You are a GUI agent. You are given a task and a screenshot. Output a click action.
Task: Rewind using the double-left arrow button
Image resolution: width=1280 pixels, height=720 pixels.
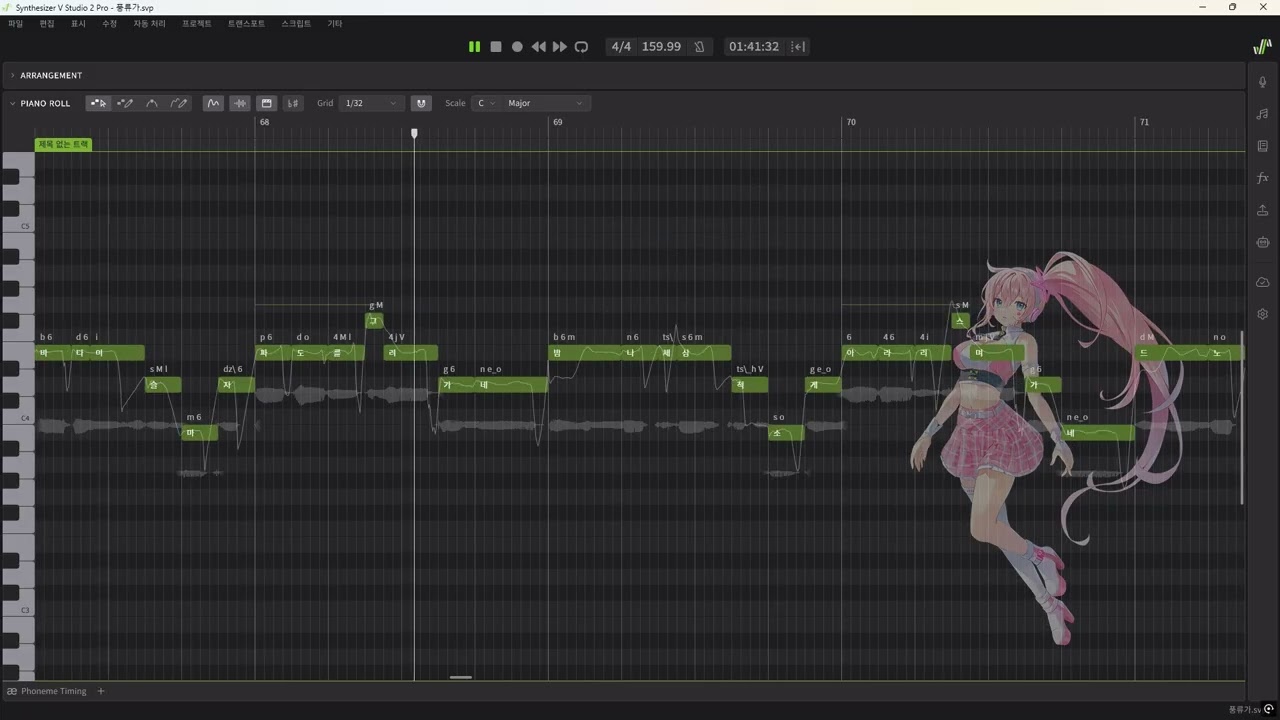538,47
